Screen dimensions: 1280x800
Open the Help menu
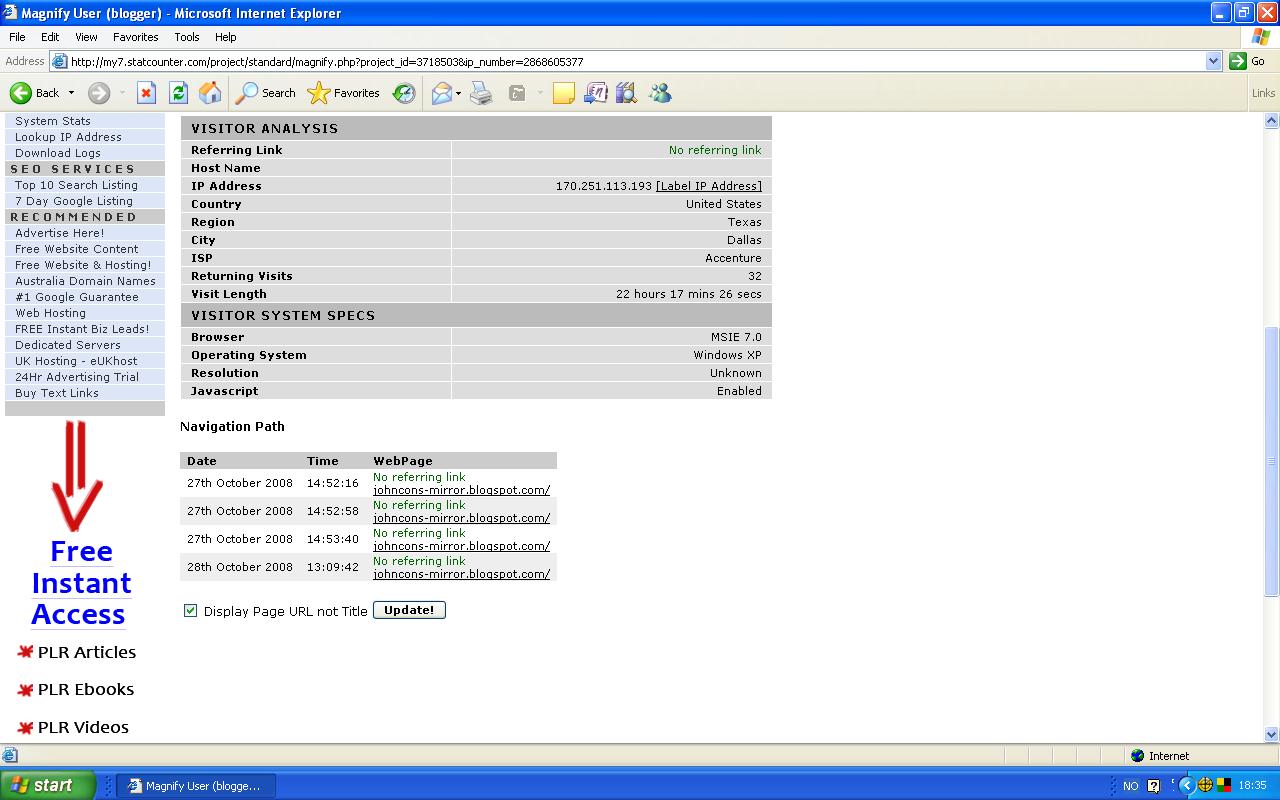(226, 37)
